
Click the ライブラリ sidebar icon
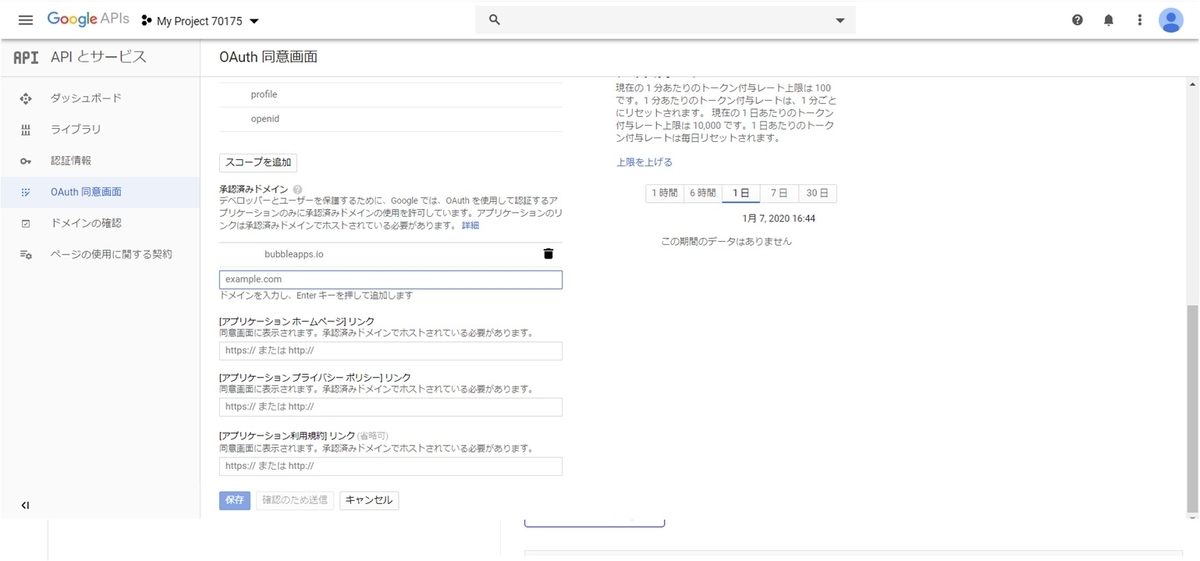(26, 130)
